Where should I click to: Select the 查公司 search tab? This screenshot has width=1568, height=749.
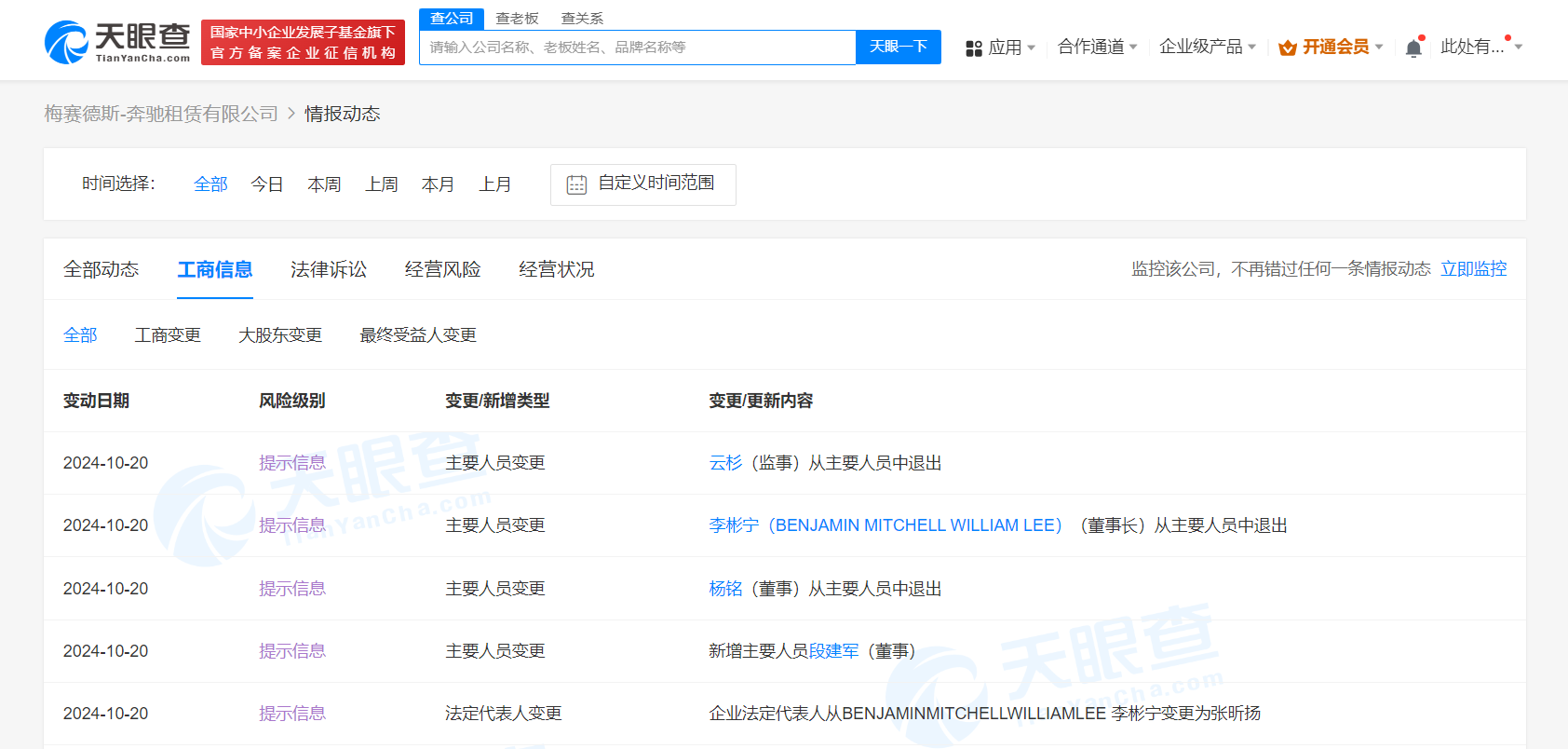coord(452,19)
